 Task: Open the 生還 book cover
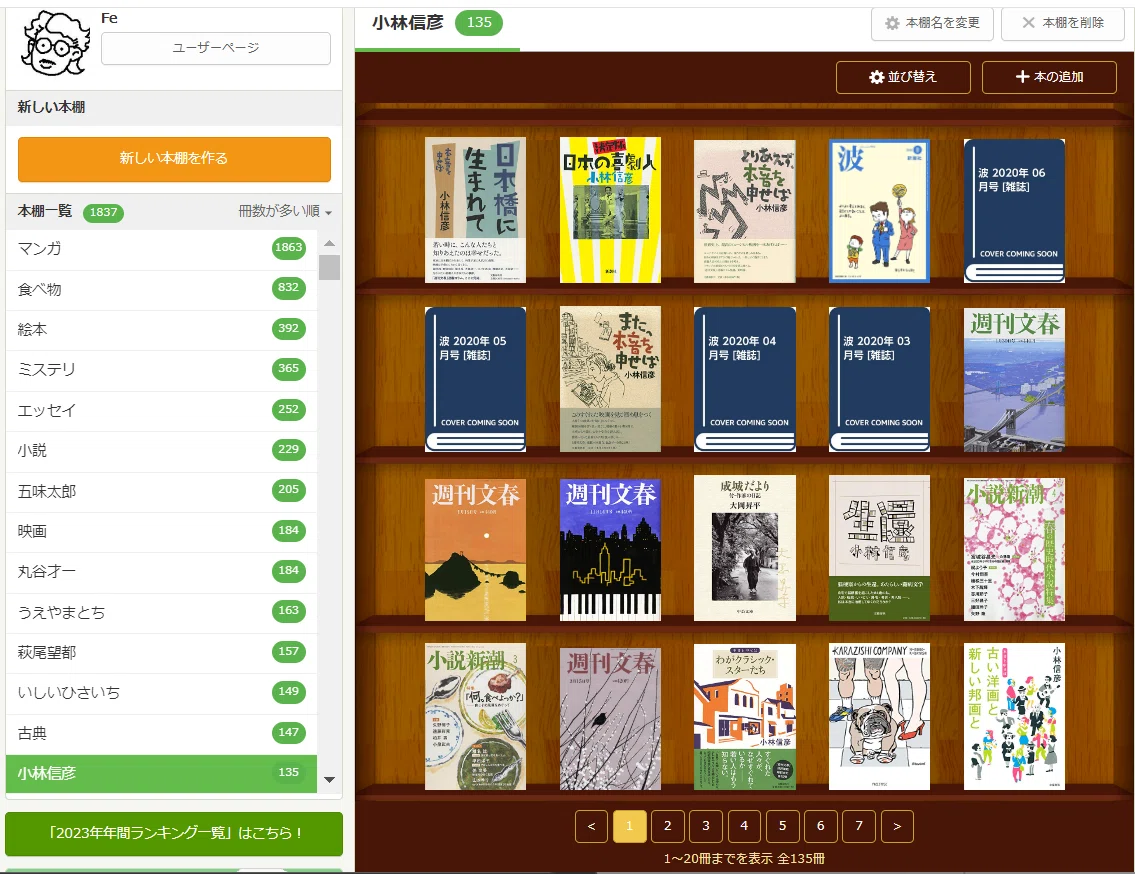coord(879,548)
